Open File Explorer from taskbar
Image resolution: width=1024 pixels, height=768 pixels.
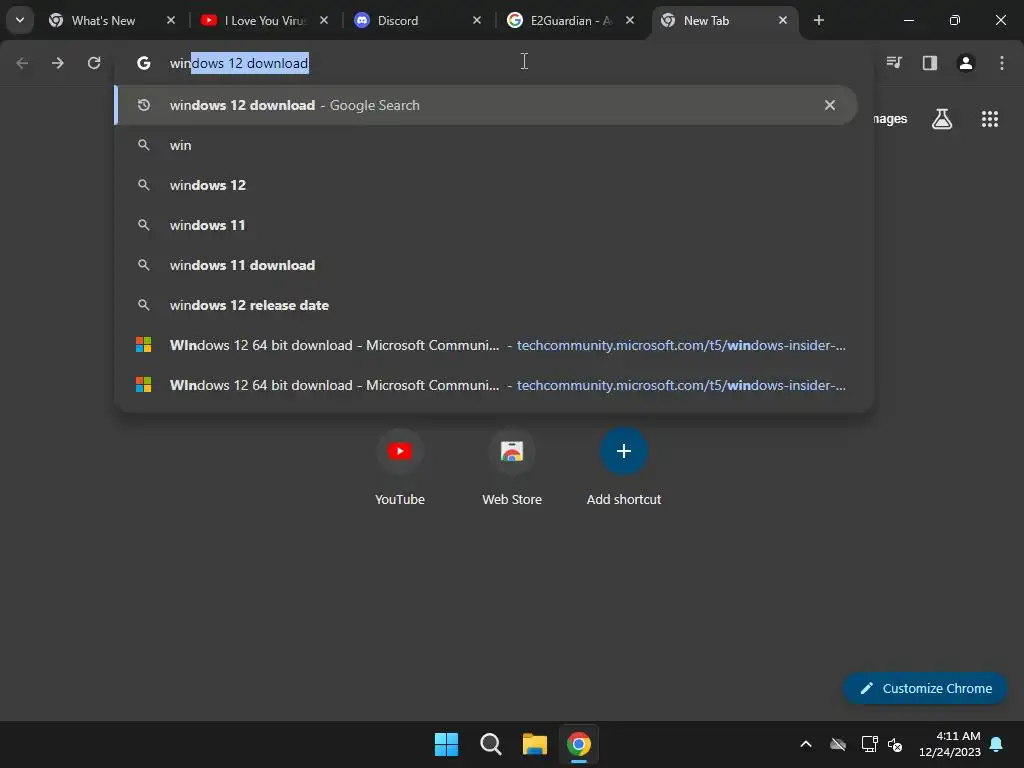point(535,744)
